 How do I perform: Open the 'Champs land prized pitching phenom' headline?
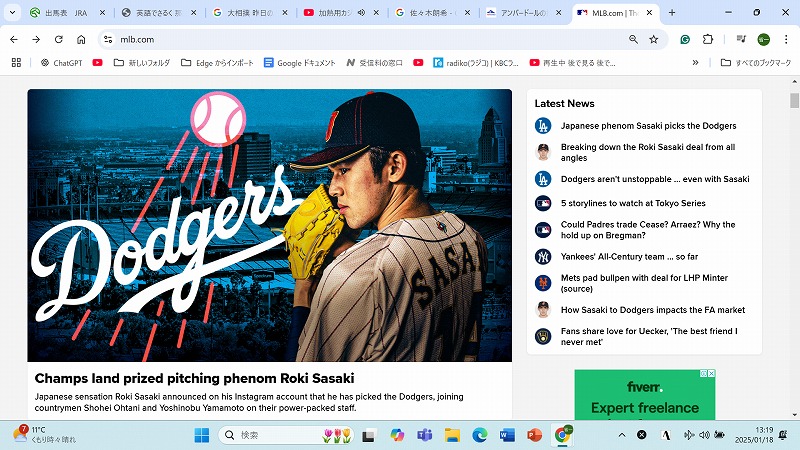tap(194, 378)
